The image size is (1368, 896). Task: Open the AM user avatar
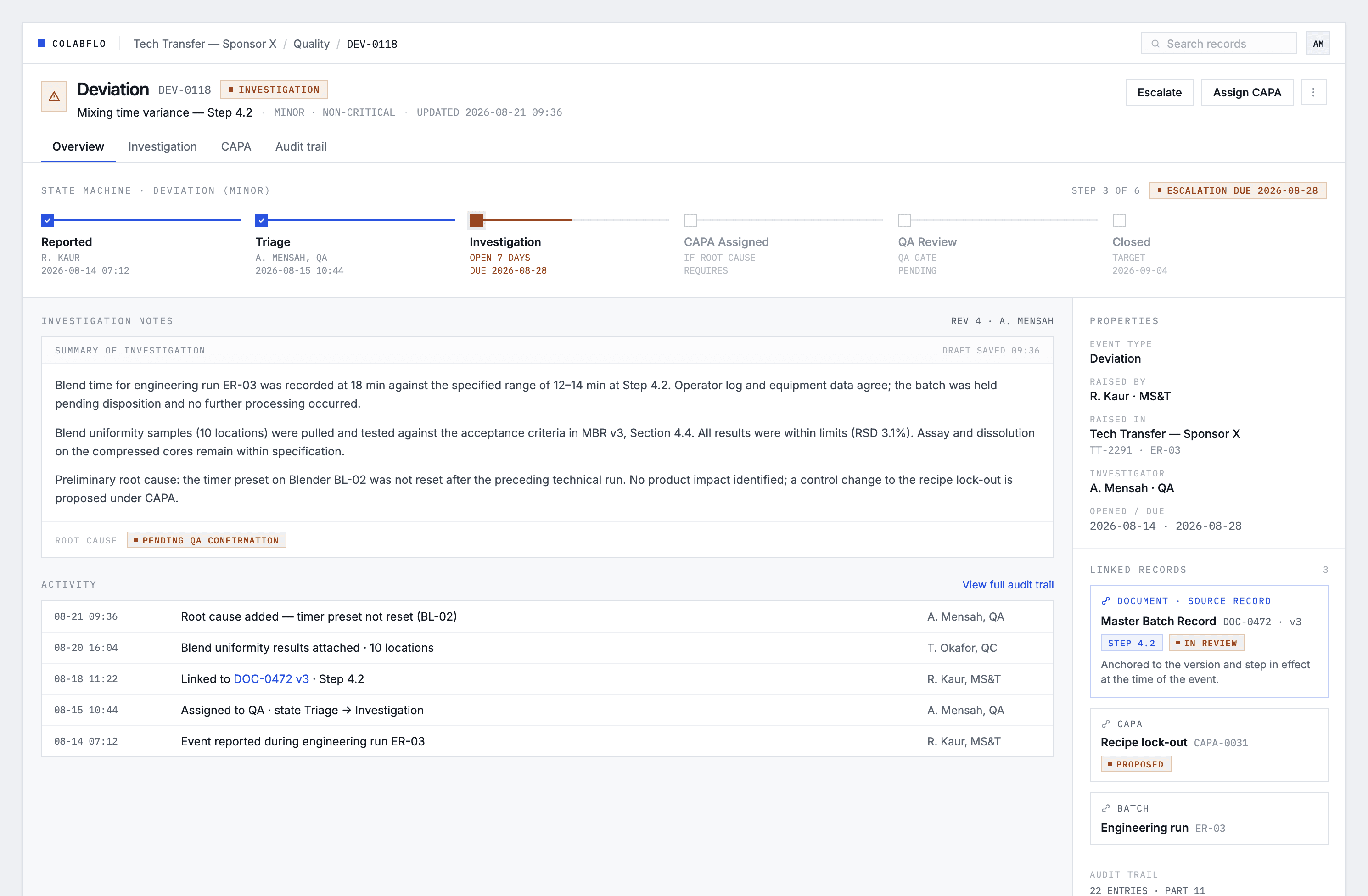(1318, 44)
